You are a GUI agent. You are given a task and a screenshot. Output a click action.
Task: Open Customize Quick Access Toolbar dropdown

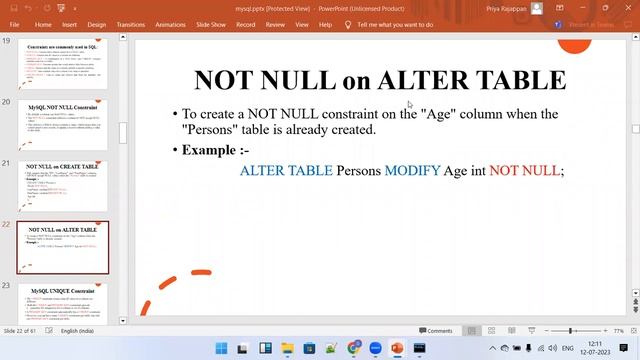[x=75, y=9]
